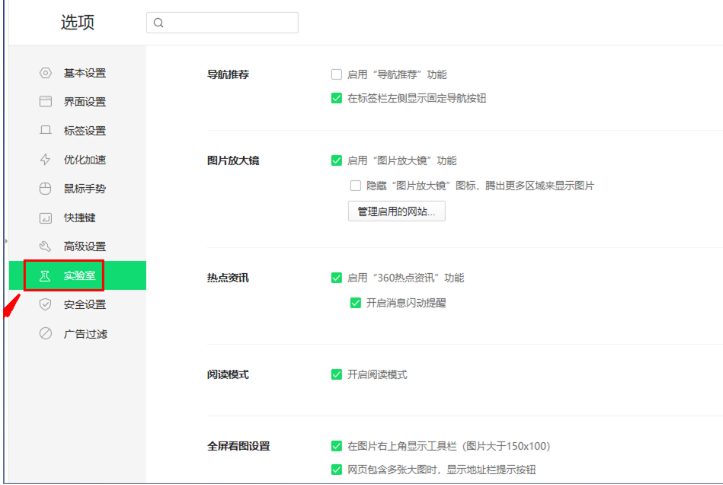Click the 导航推荐 section heading
This screenshot has height=485, width=723.
[228, 74]
